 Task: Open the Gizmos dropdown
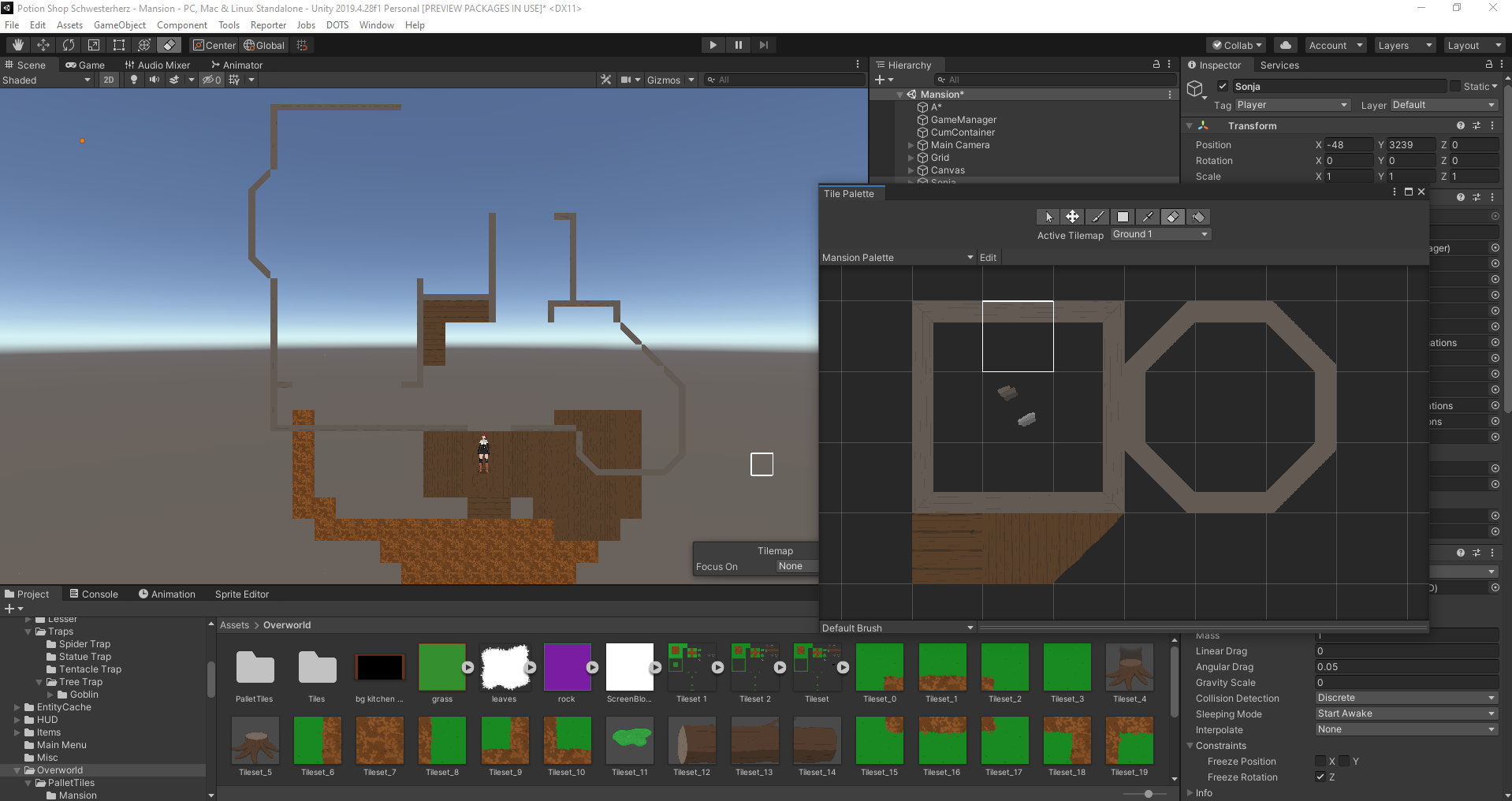pos(670,80)
